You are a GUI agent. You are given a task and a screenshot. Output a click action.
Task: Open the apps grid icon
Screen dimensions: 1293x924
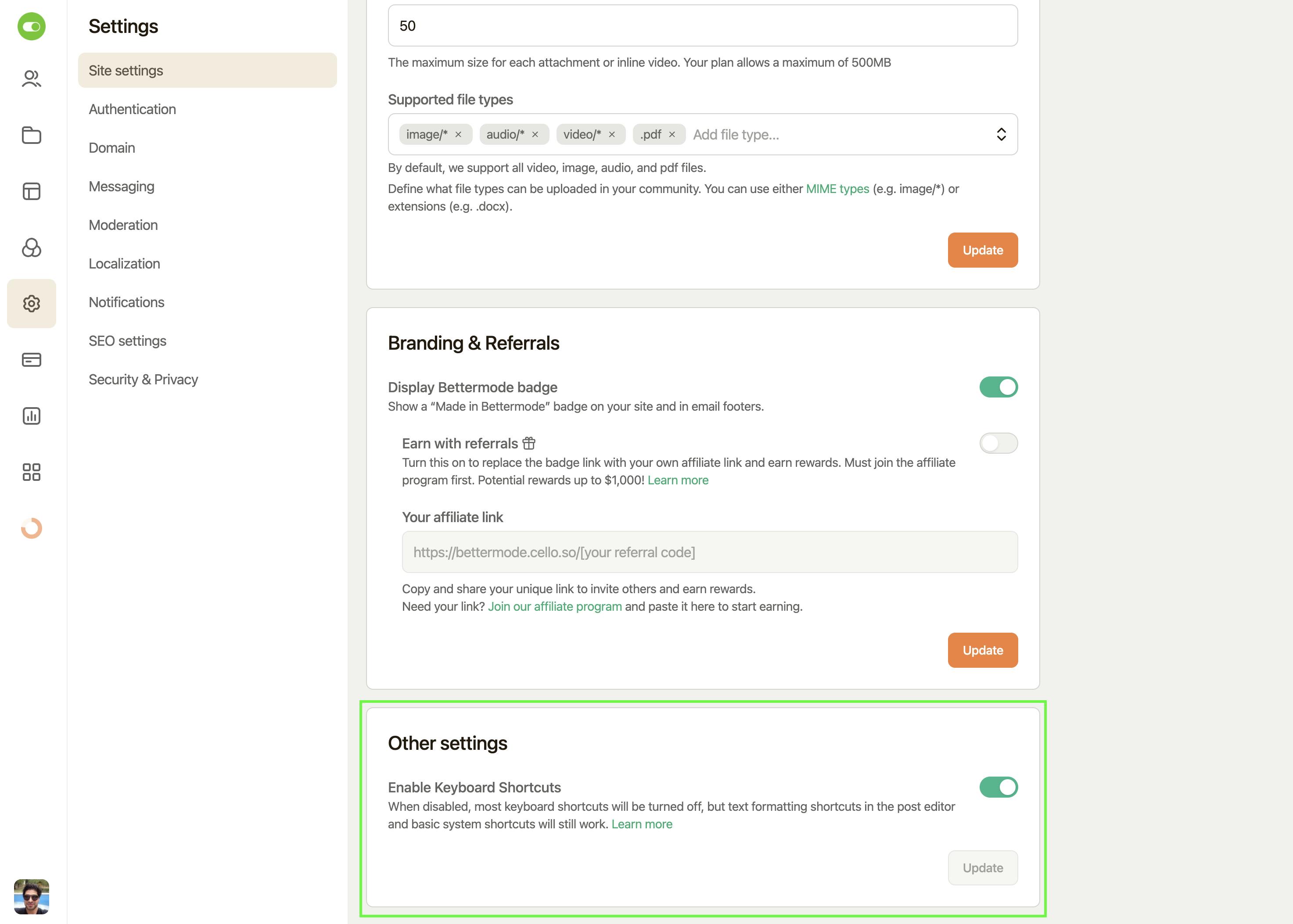(31, 472)
